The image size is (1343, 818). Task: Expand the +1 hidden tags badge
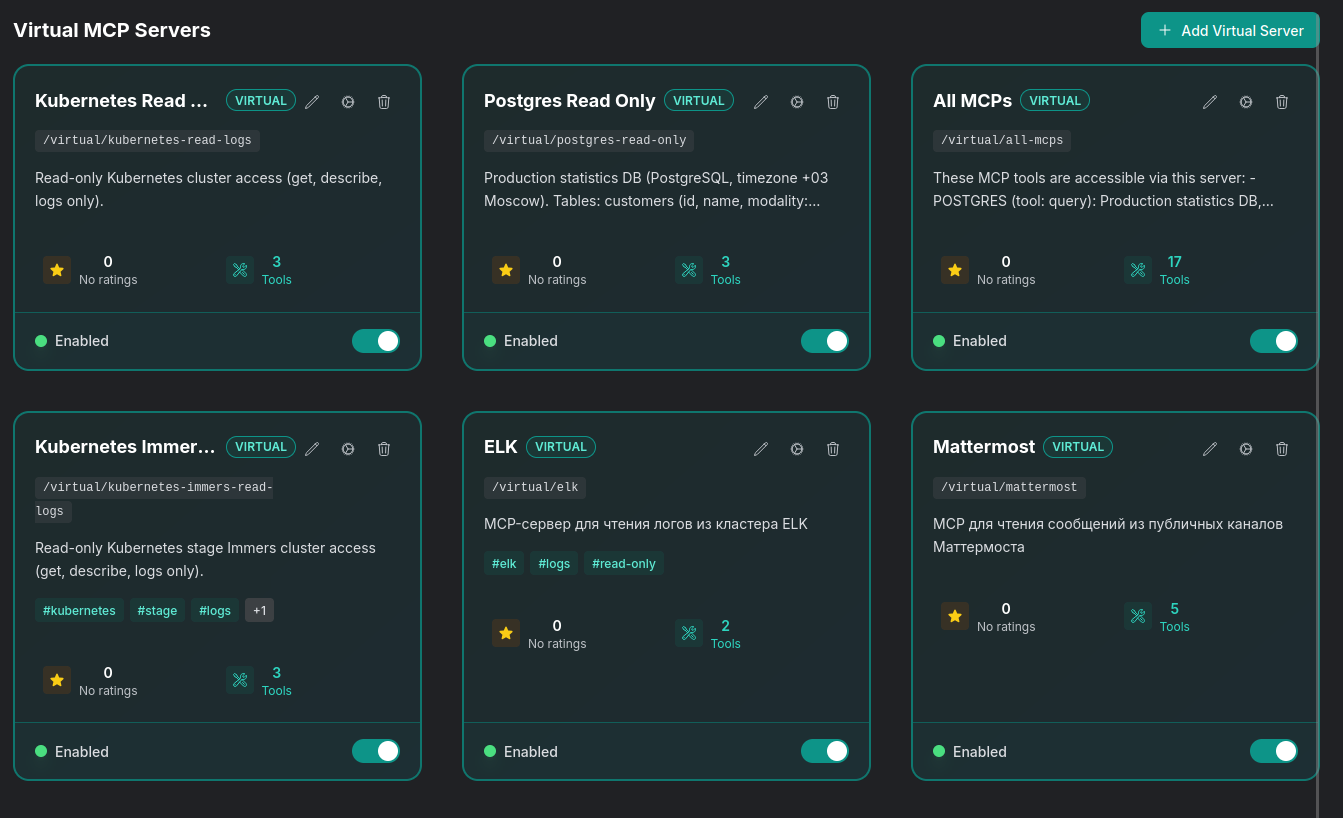[259, 610]
